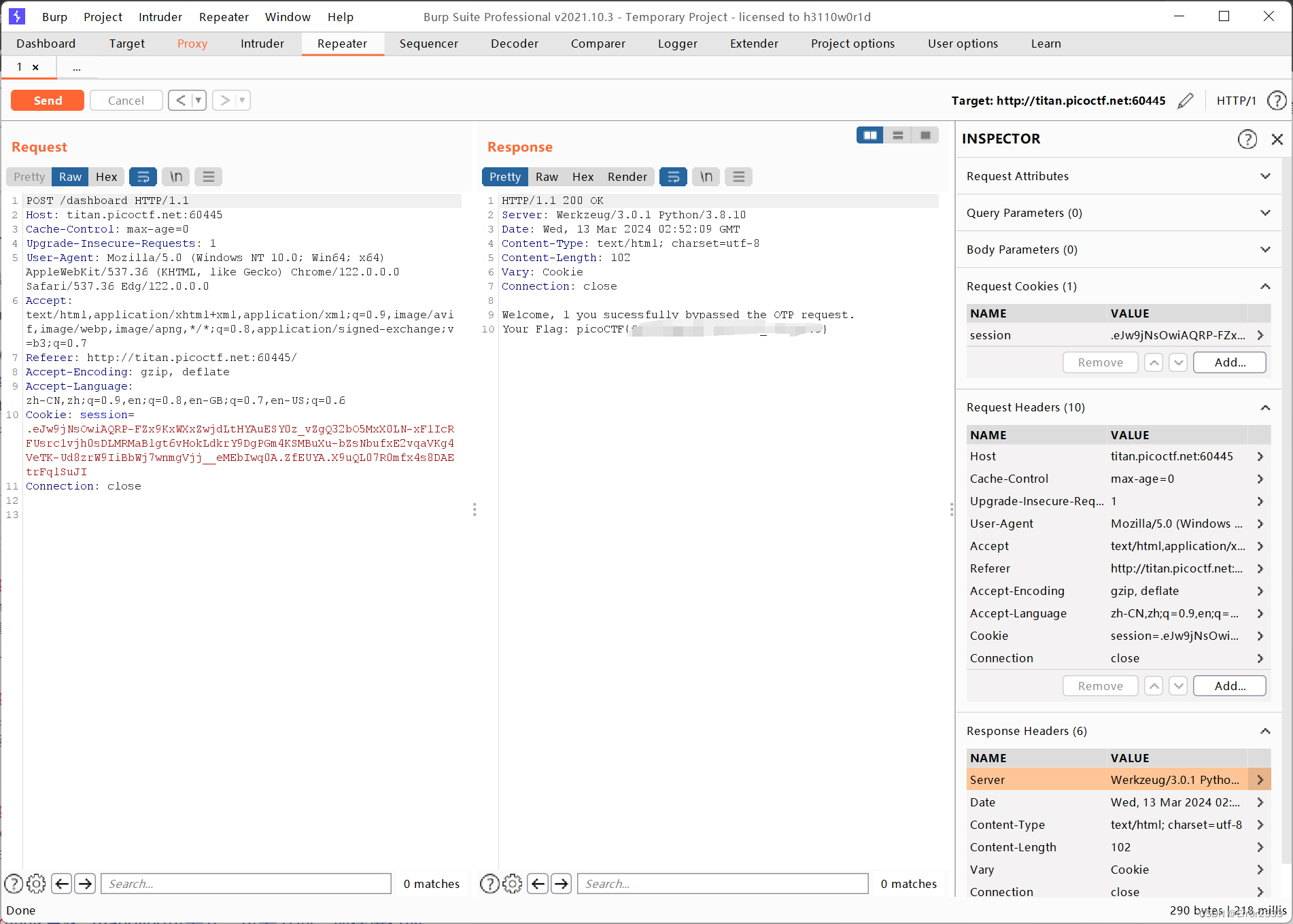Screen dimensions: 1293x924
Task: Click the previous request history arrow (<)
Action: pos(181,100)
